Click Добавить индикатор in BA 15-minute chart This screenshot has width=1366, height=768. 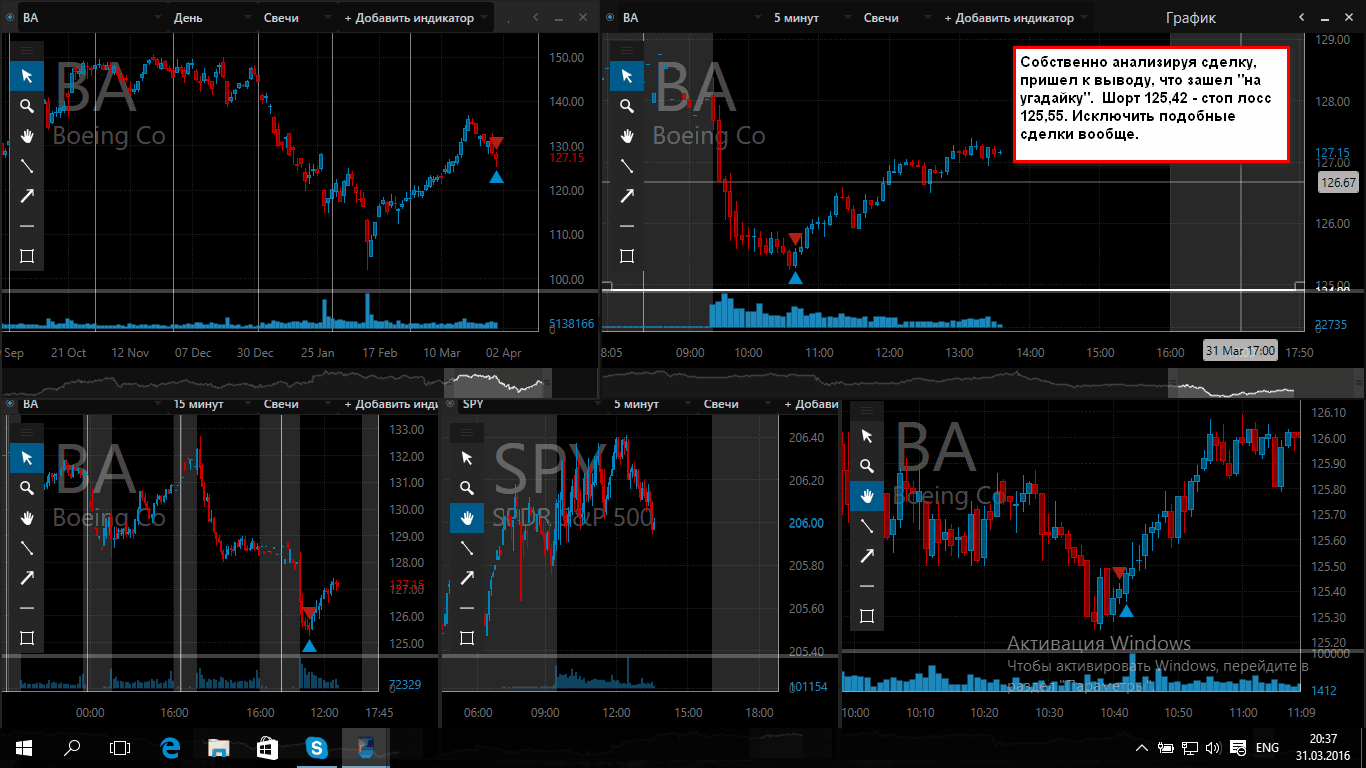click(x=390, y=404)
